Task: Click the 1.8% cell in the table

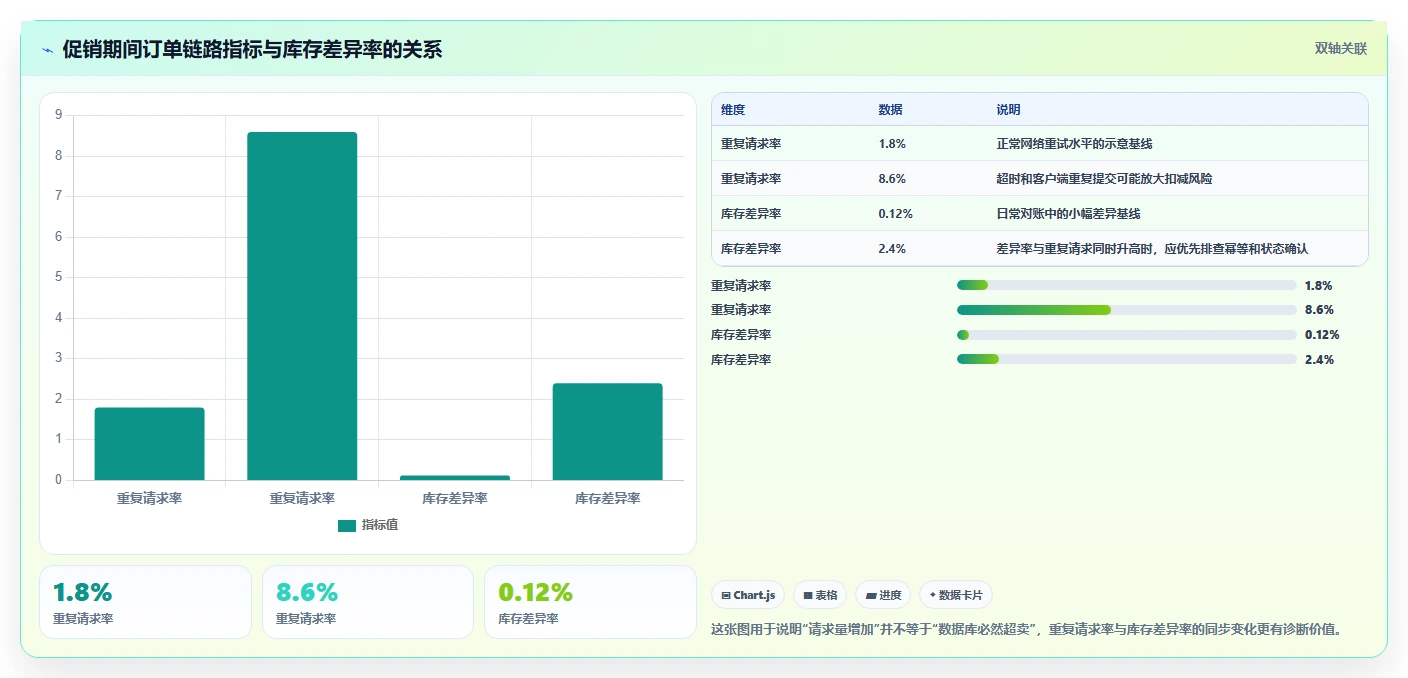Action: [892, 144]
